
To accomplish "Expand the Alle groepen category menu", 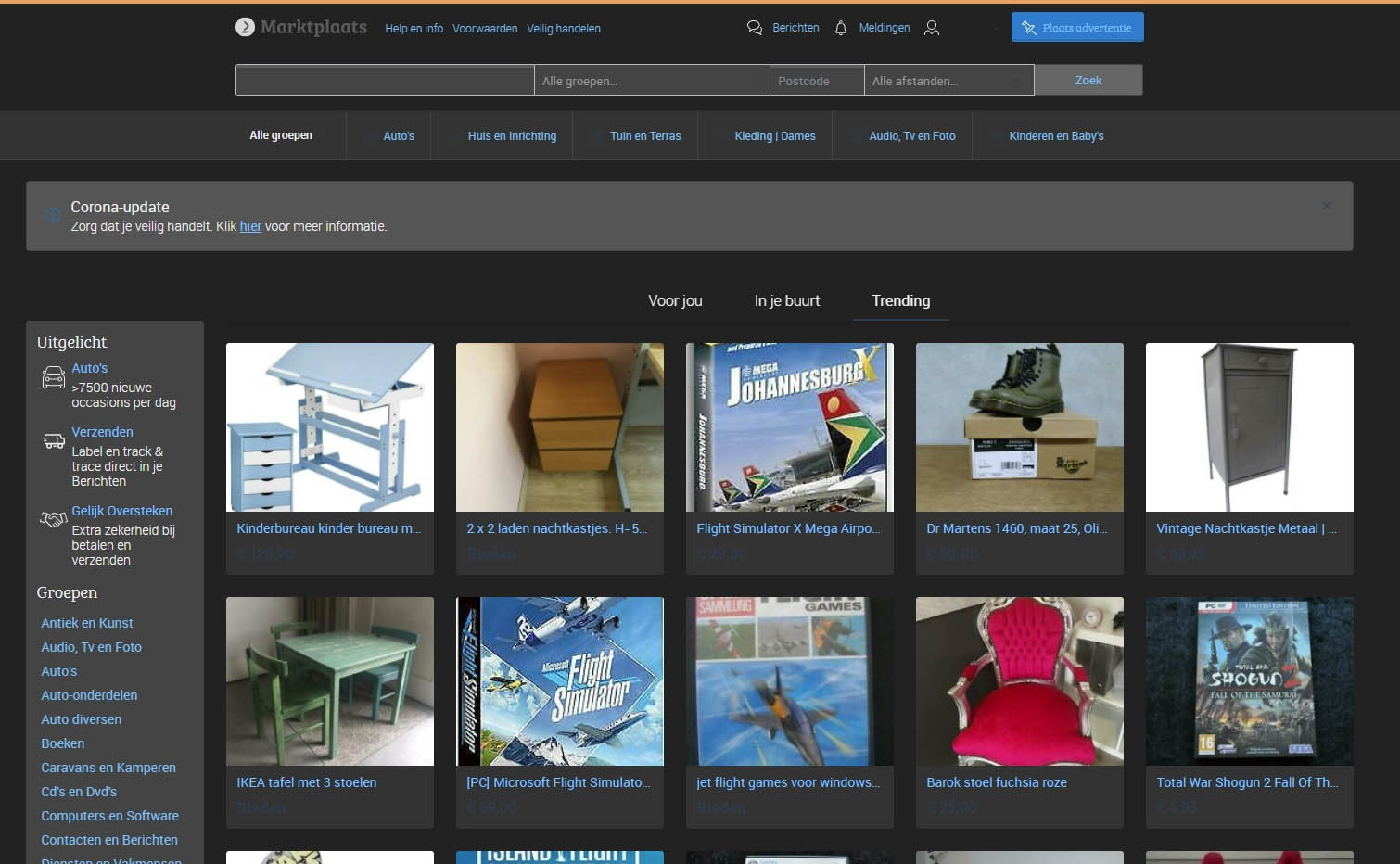I will coord(281,135).
